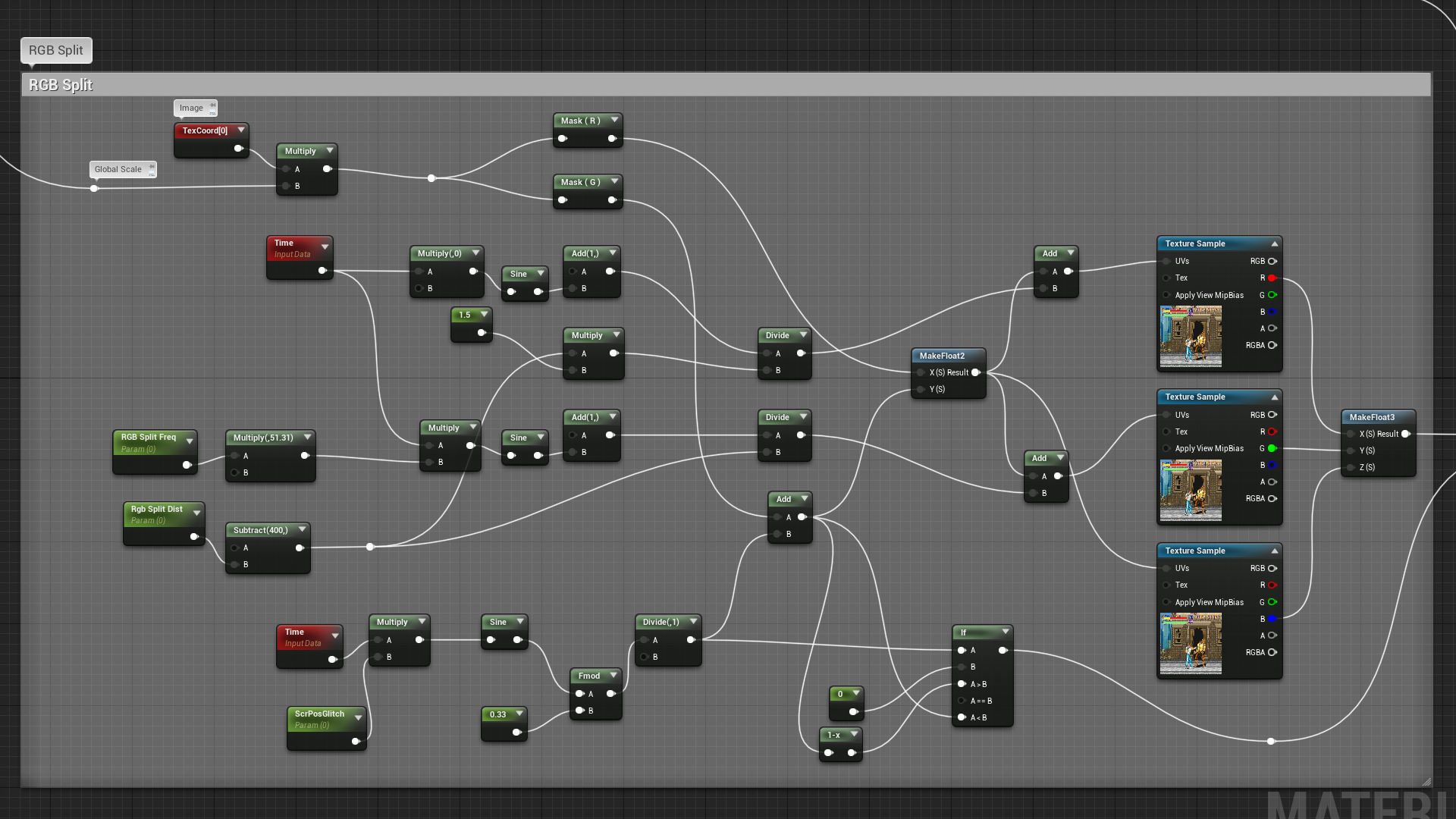The width and height of the screenshot is (1456, 819).
Task: Expand the Fmod node dropdown arrow
Action: point(613,675)
